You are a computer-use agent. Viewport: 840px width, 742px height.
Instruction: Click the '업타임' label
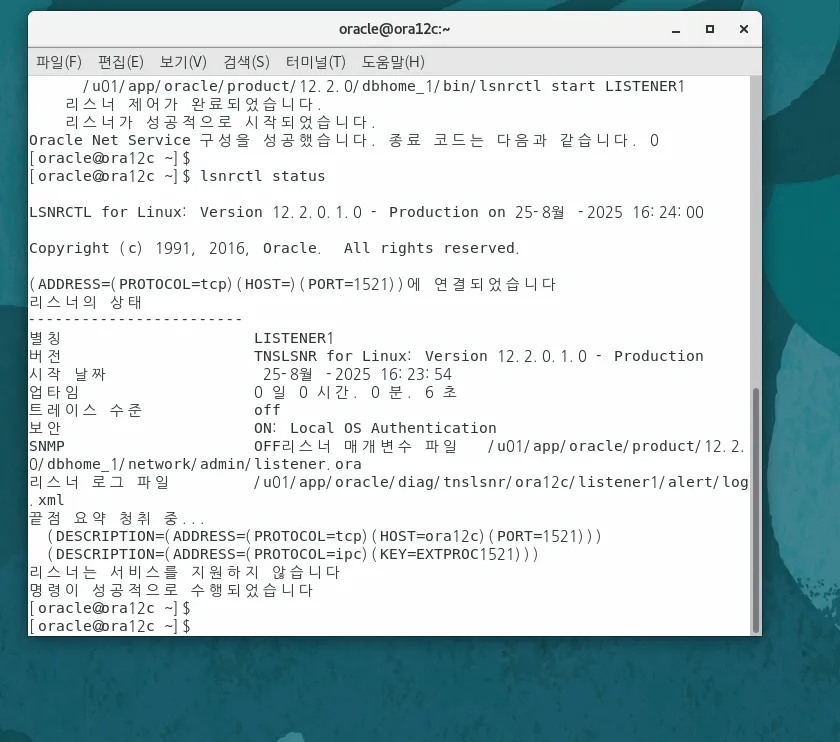[54, 392]
